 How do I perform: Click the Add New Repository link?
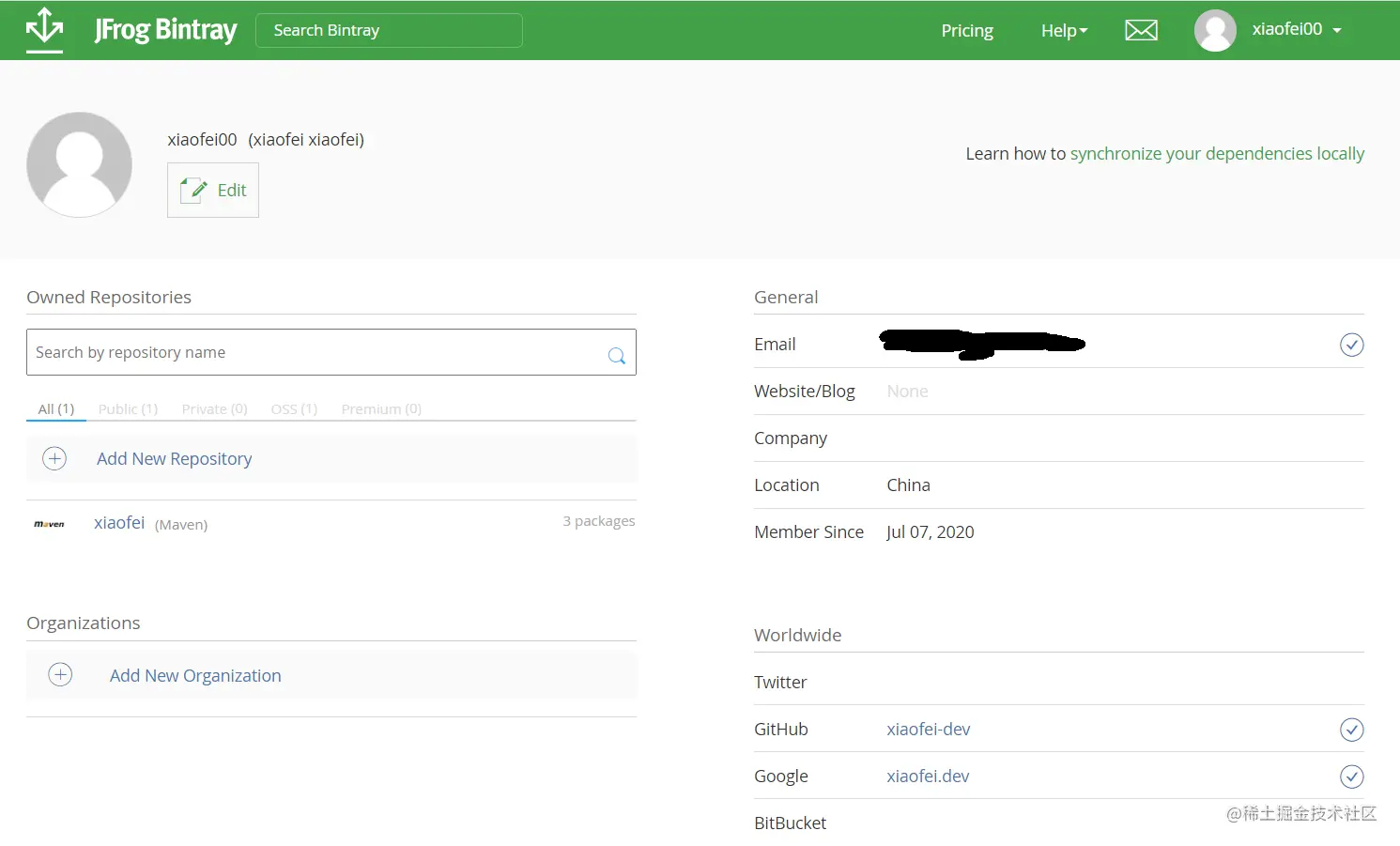[174, 458]
